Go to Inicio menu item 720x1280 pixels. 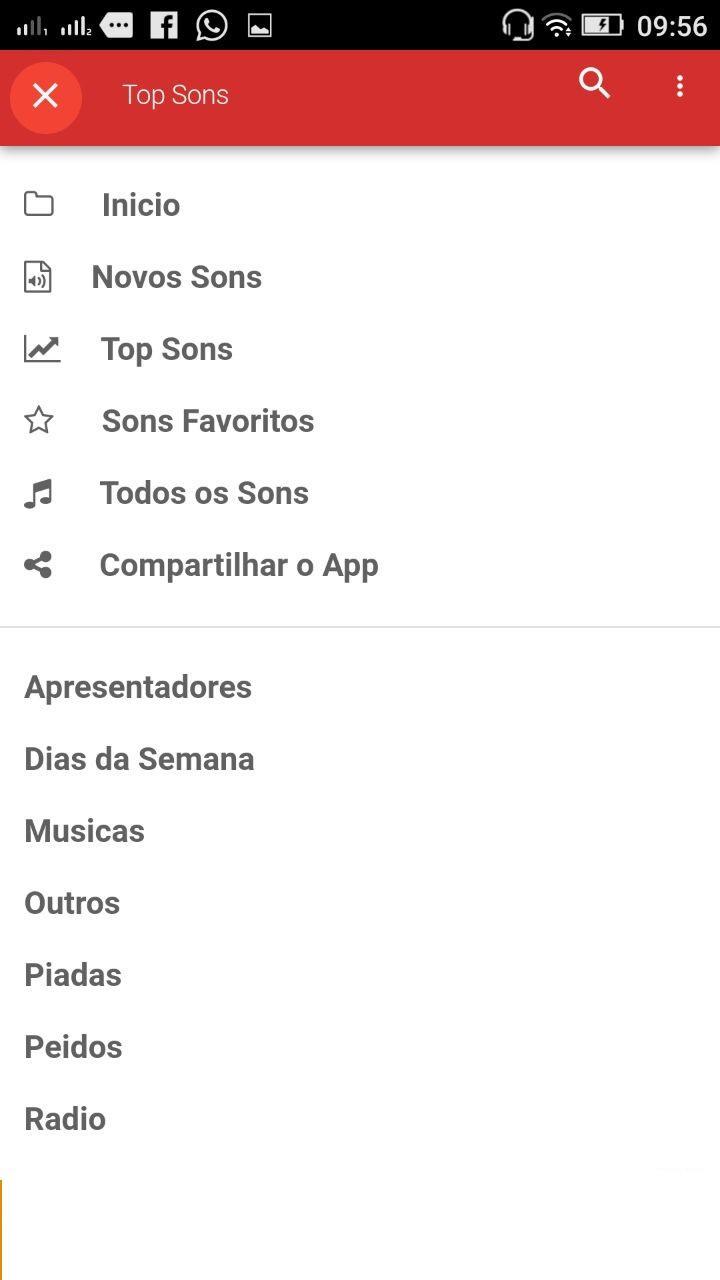point(141,205)
